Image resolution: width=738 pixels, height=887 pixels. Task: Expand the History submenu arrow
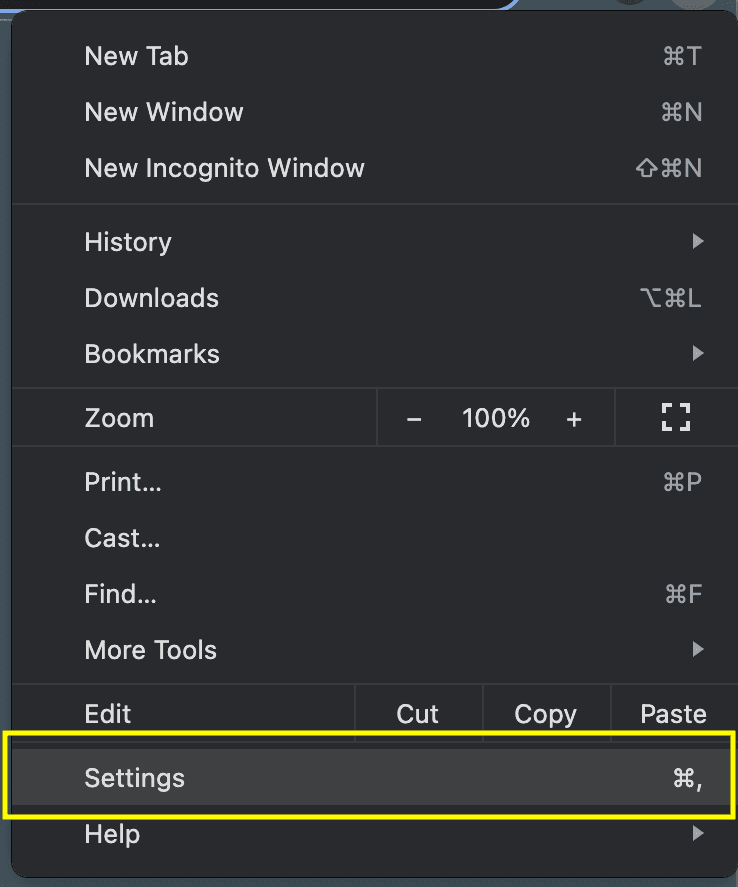coord(698,242)
